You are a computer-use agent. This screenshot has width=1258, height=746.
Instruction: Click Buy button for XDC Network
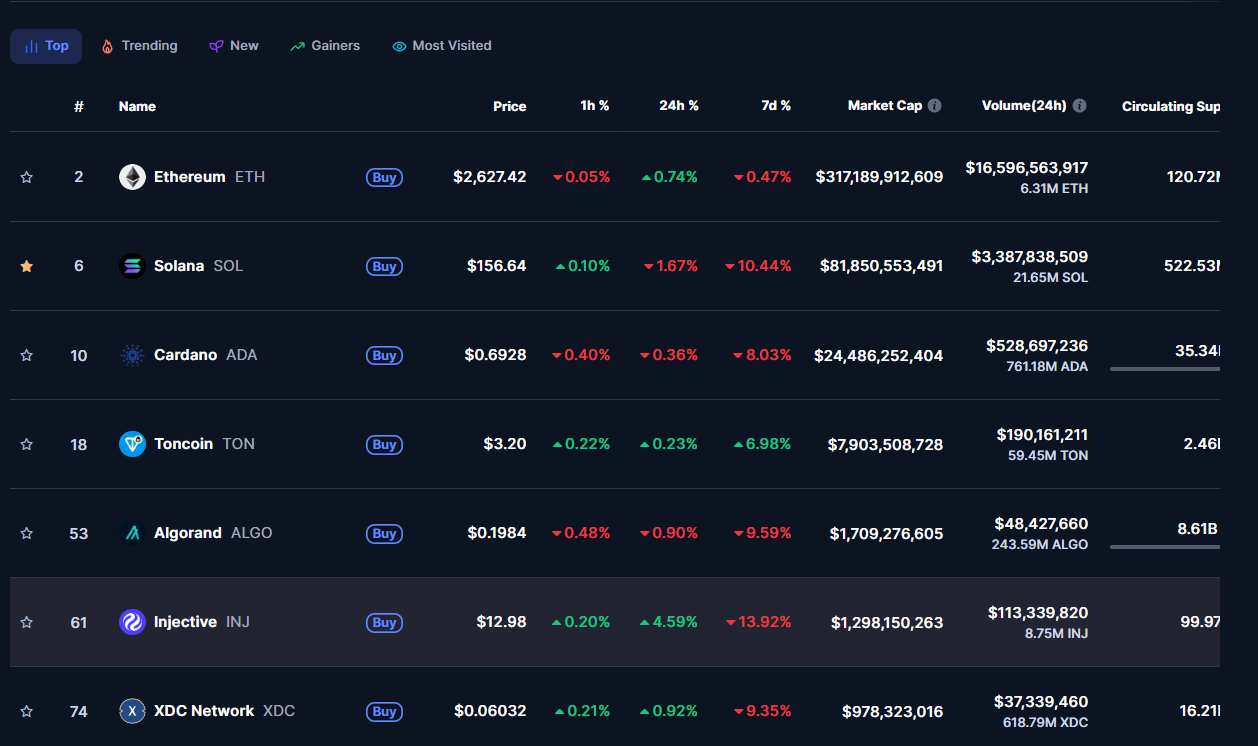pos(385,711)
